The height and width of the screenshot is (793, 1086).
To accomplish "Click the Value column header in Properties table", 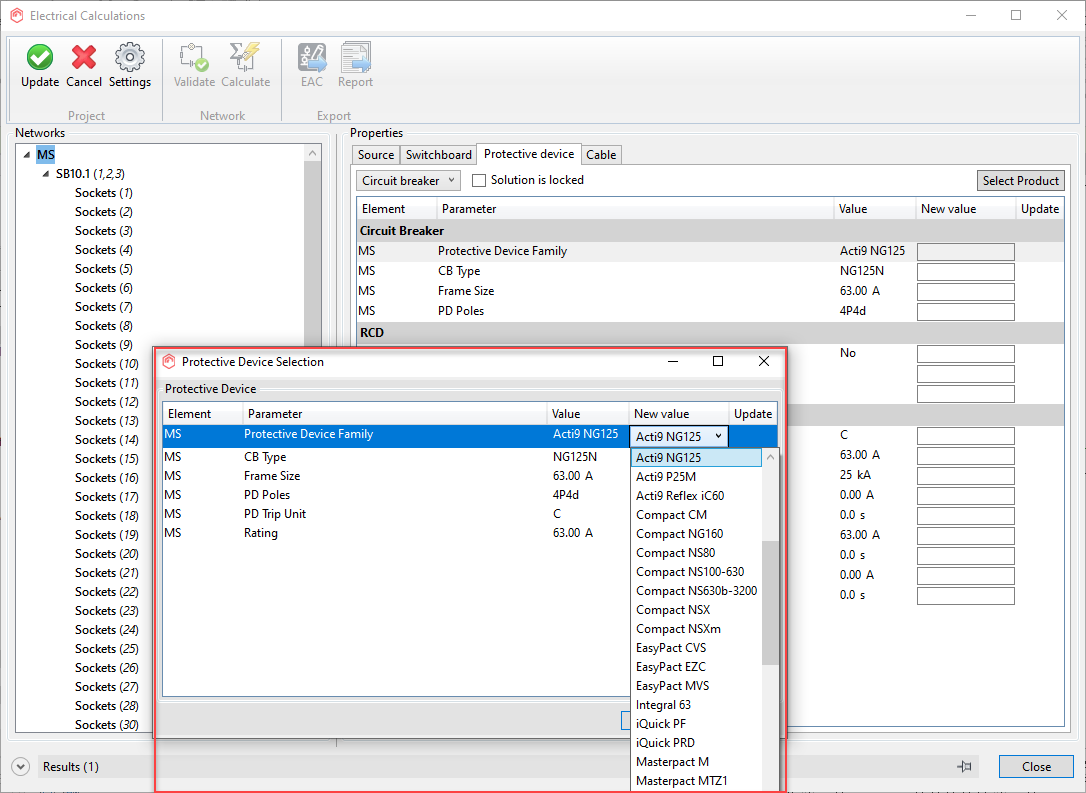I will [874, 209].
